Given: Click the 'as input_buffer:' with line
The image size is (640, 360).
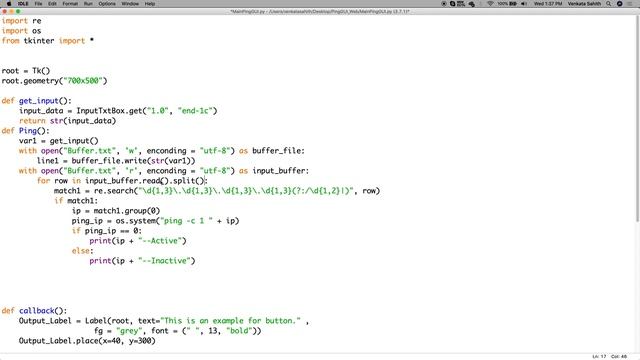Looking at the screenshot, I should [164, 171].
